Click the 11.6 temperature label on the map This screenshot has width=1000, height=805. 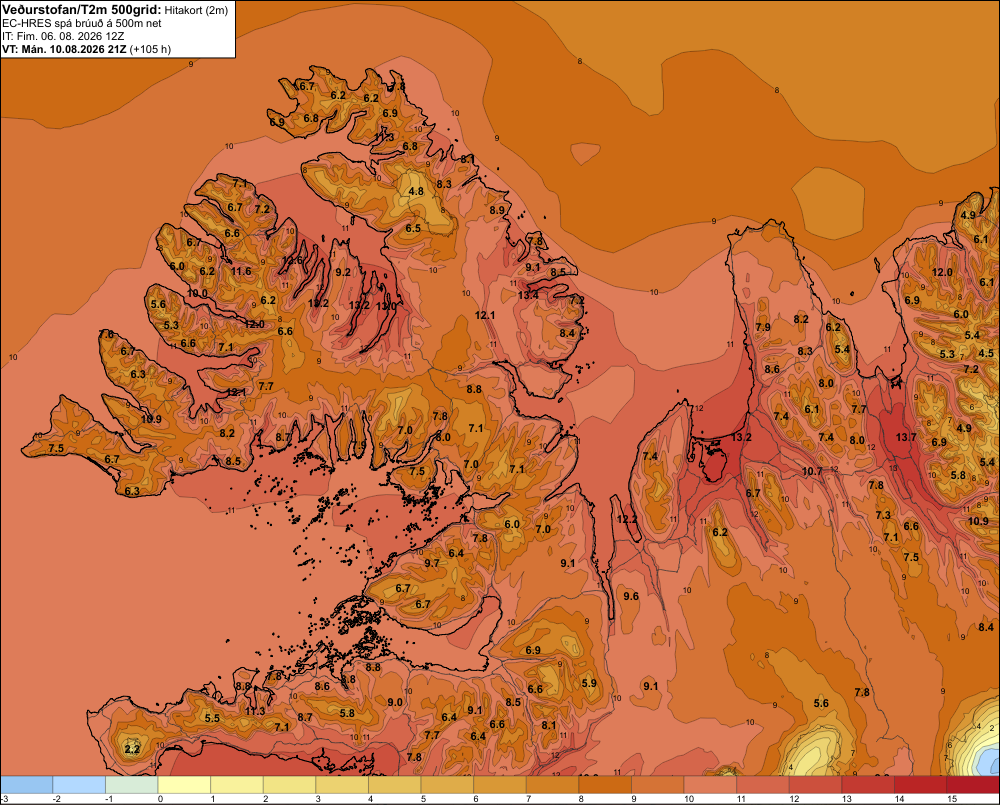[241, 271]
